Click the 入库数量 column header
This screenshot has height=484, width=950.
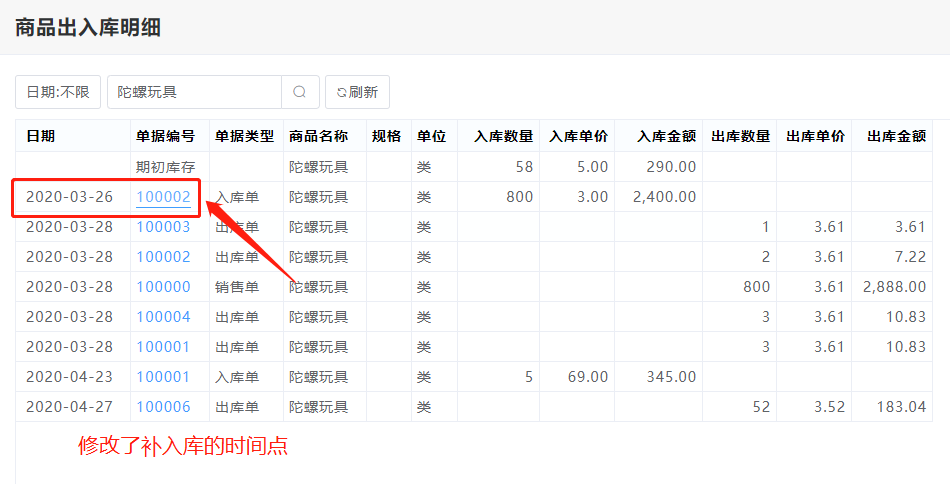(x=503, y=136)
